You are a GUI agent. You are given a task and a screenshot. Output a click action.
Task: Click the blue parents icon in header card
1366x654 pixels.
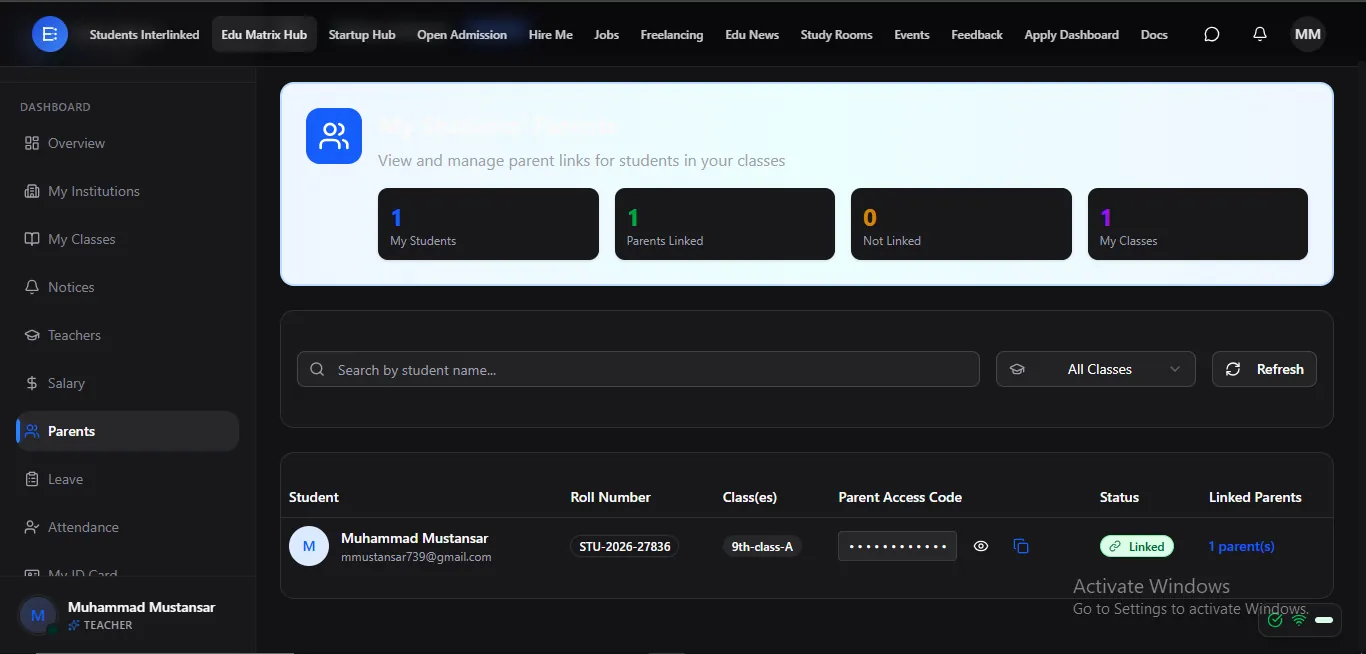click(334, 136)
